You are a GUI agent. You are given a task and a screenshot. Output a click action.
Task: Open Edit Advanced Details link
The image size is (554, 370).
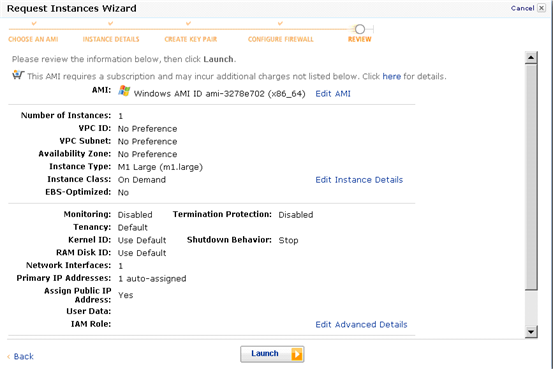pyautogui.click(x=361, y=324)
